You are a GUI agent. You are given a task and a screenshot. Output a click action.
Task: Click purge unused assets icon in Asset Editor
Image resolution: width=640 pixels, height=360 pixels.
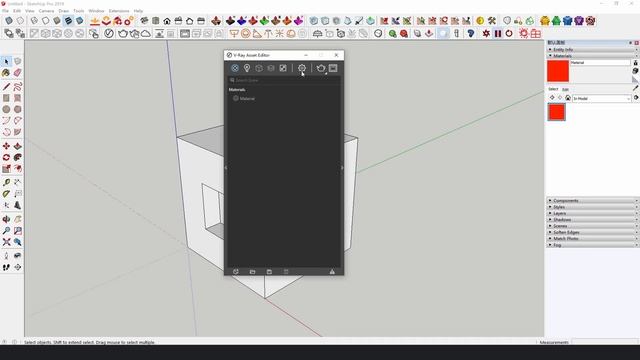pos(332,271)
